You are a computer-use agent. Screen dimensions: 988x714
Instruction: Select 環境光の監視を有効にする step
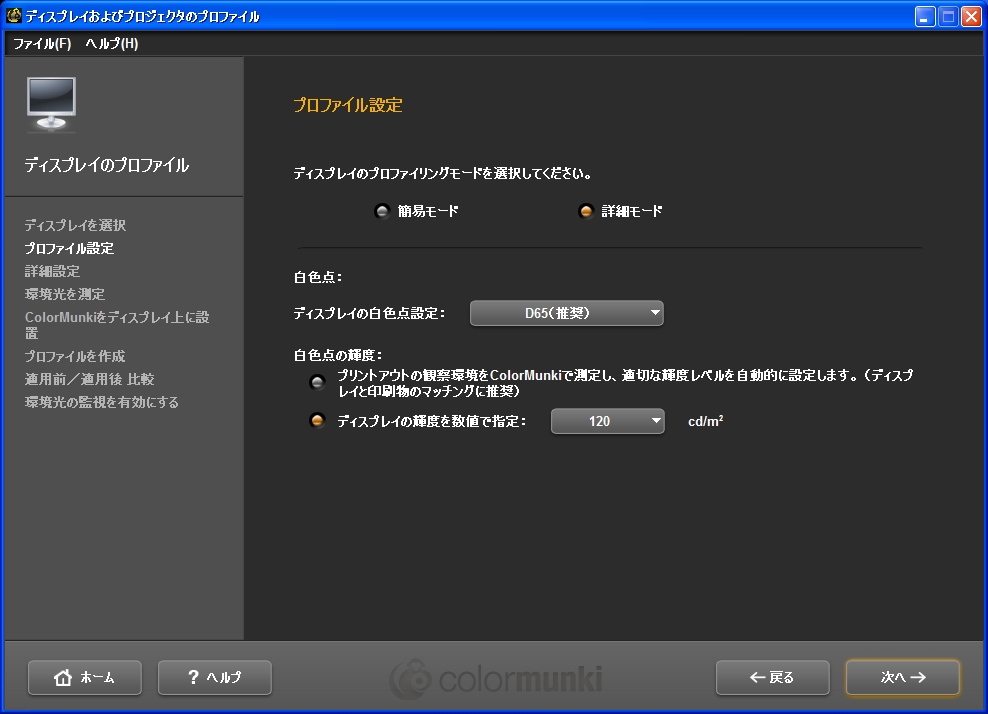click(x=102, y=402)
